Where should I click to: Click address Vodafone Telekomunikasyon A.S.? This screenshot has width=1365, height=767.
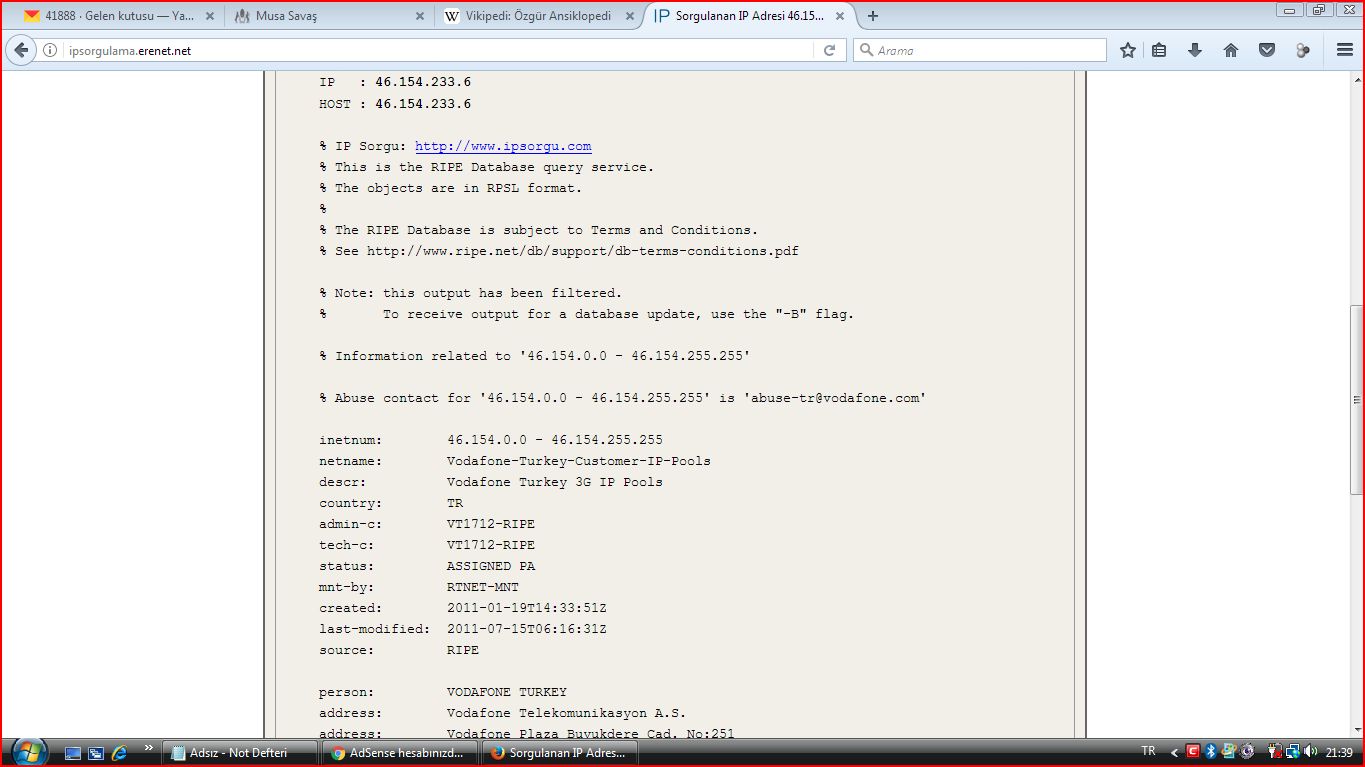pyautogui.click(x=567, y=713)
